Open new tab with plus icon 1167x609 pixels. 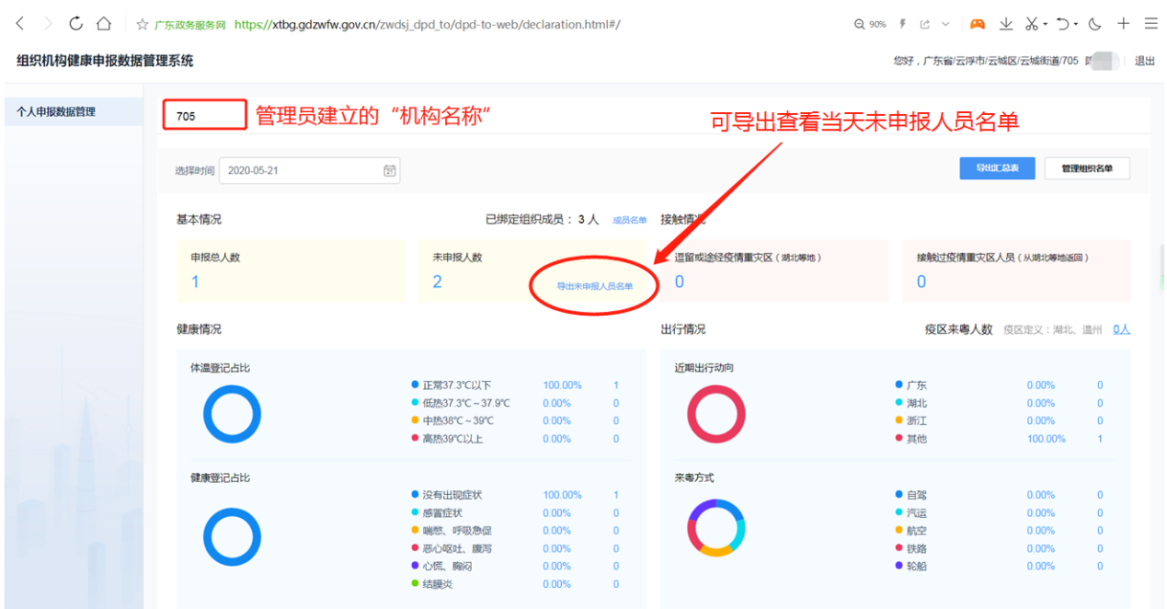(1123, 24)
